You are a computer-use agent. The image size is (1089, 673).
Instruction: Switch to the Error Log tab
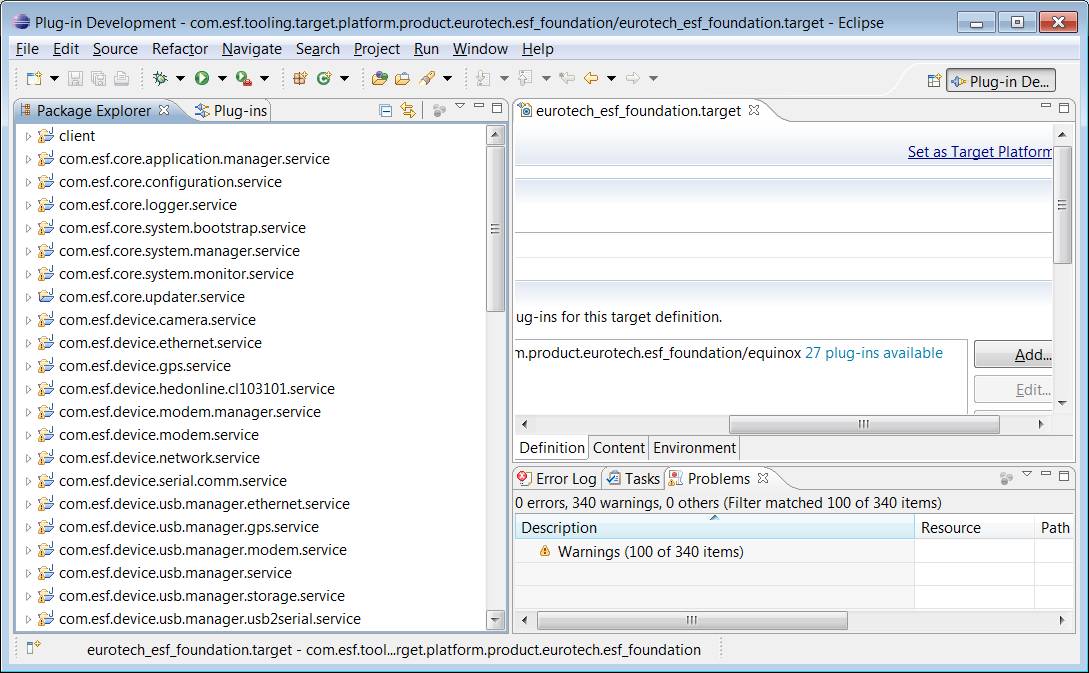(x=557, y=479)
